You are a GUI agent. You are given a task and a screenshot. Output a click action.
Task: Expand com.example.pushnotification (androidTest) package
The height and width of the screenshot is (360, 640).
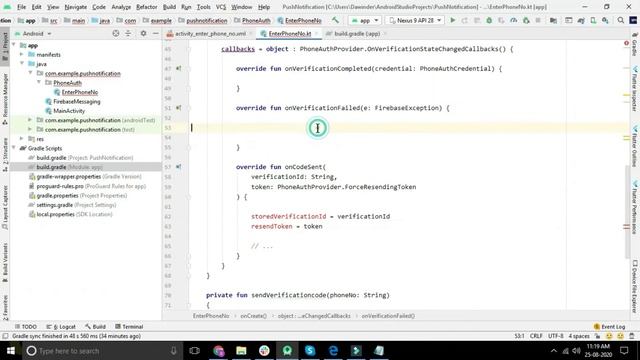30,120
